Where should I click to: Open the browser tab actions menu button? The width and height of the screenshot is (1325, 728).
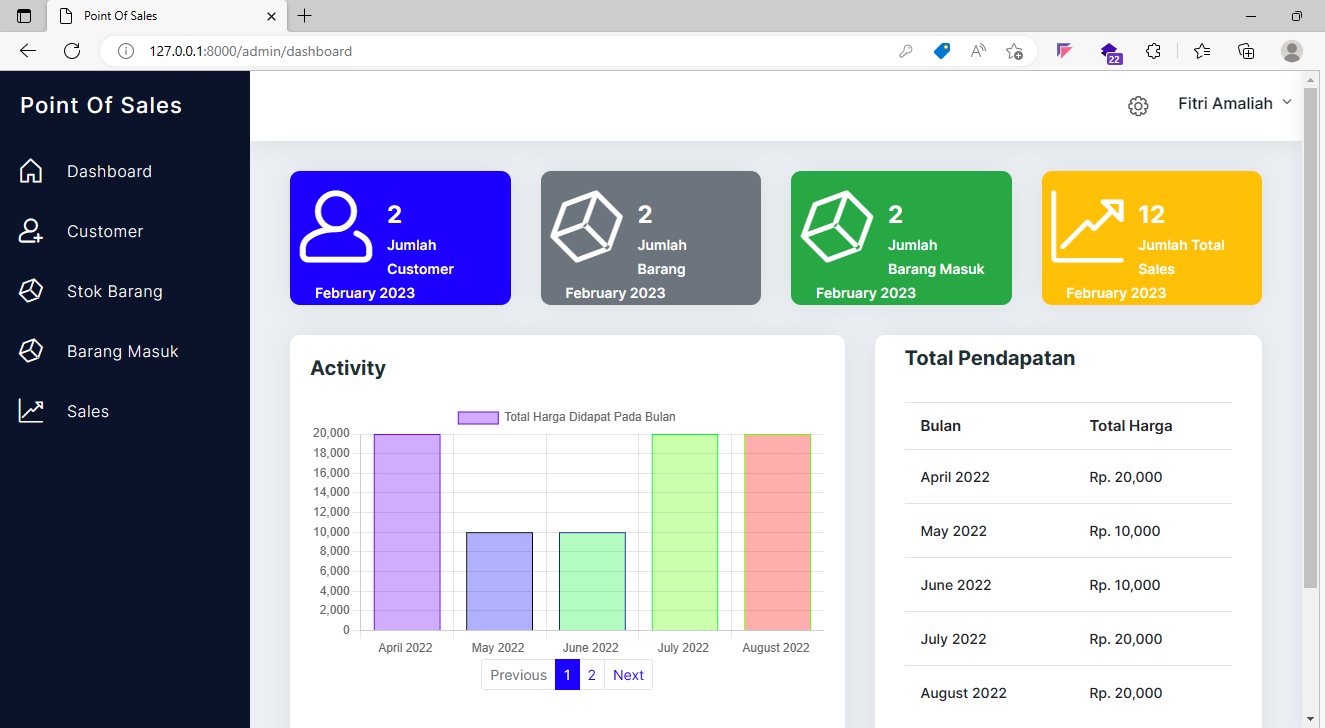(x=24, y=16)
